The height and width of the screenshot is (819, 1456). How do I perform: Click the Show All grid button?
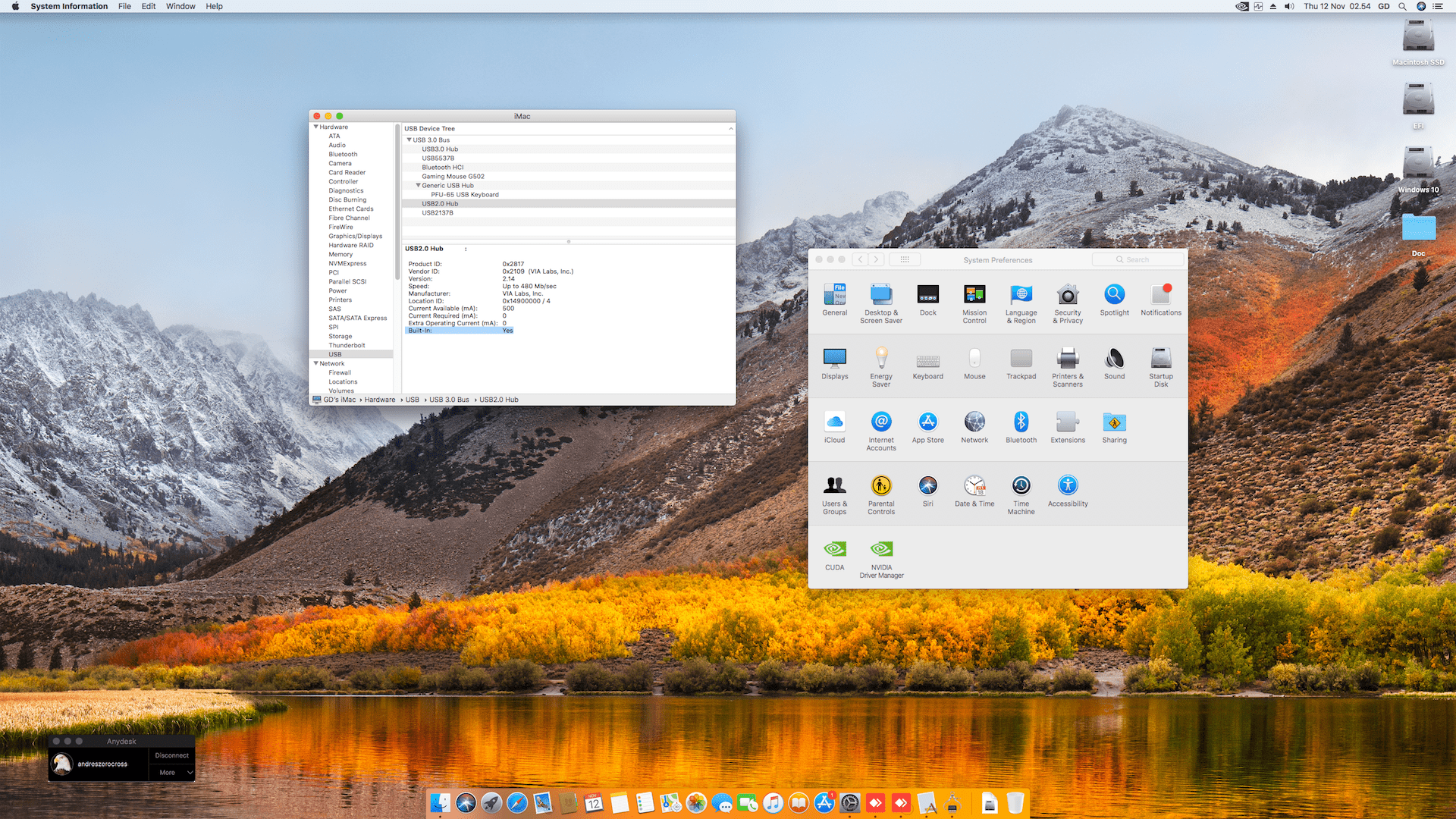point(904,259)
